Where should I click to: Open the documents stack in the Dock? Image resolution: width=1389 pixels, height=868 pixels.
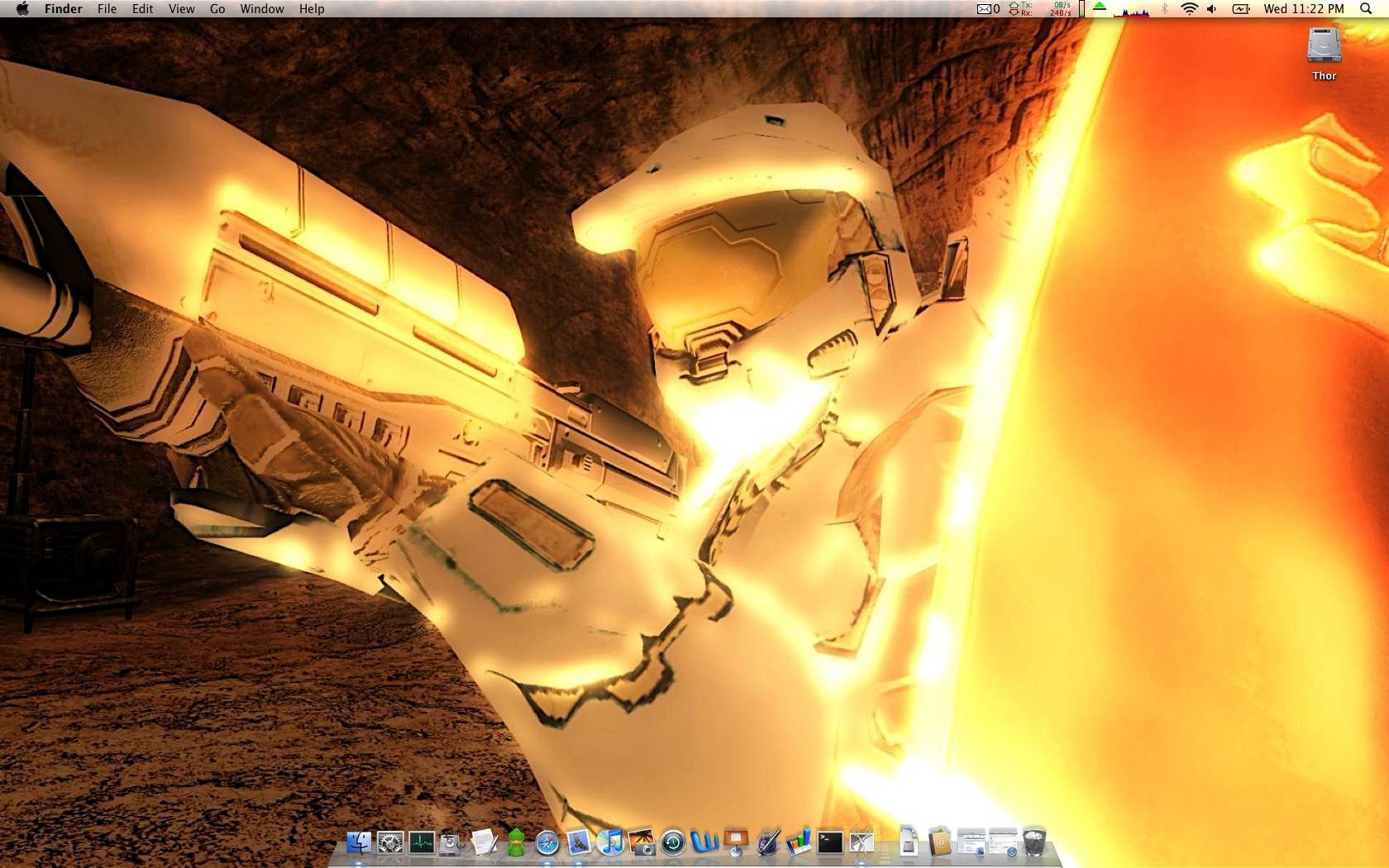(909, 842)
